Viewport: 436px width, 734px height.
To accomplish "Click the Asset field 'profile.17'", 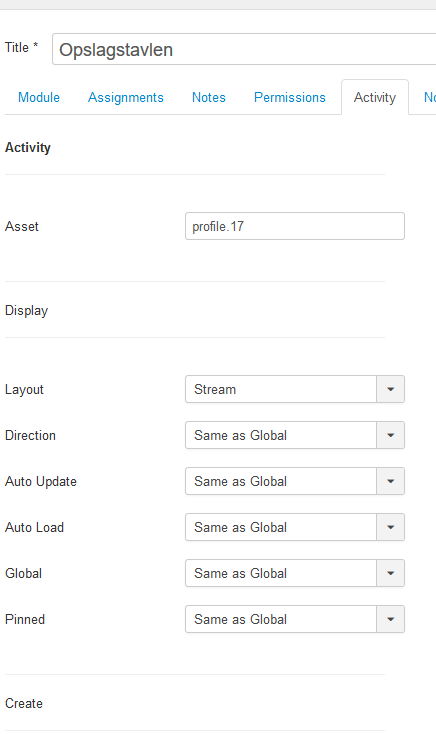I will pyautogui.click(x=295, y=226).
